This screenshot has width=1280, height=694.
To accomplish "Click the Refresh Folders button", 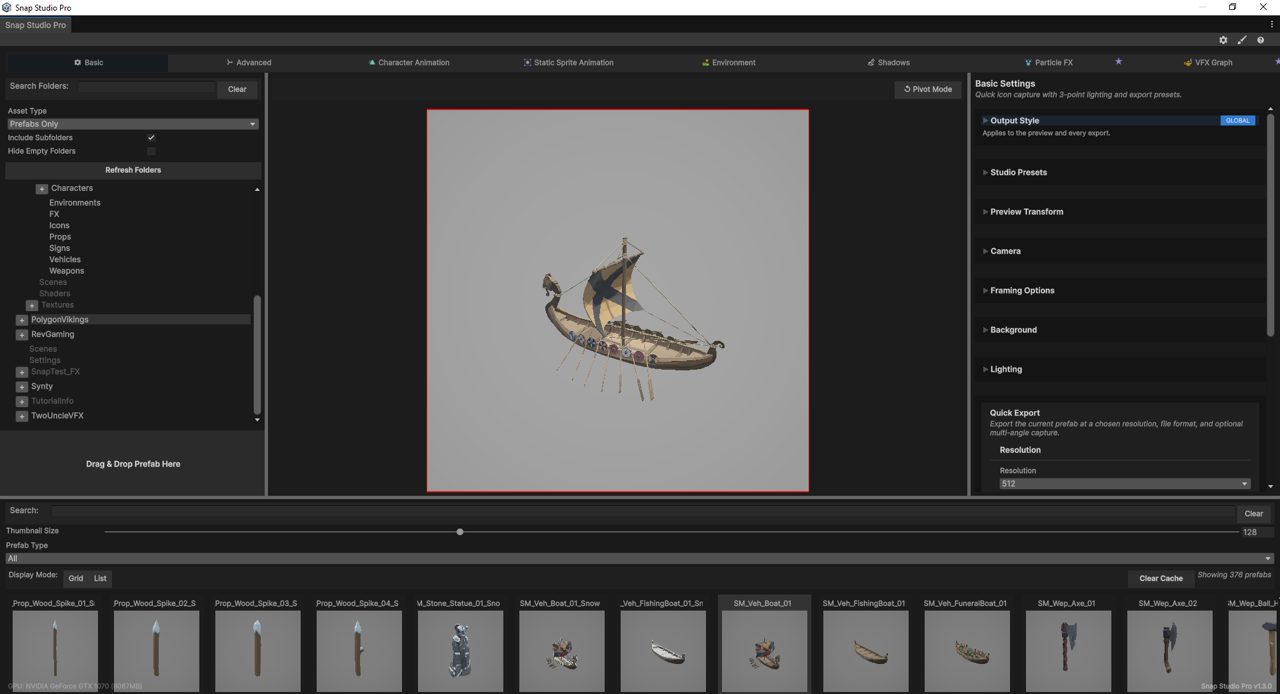I will coord(133,170).
